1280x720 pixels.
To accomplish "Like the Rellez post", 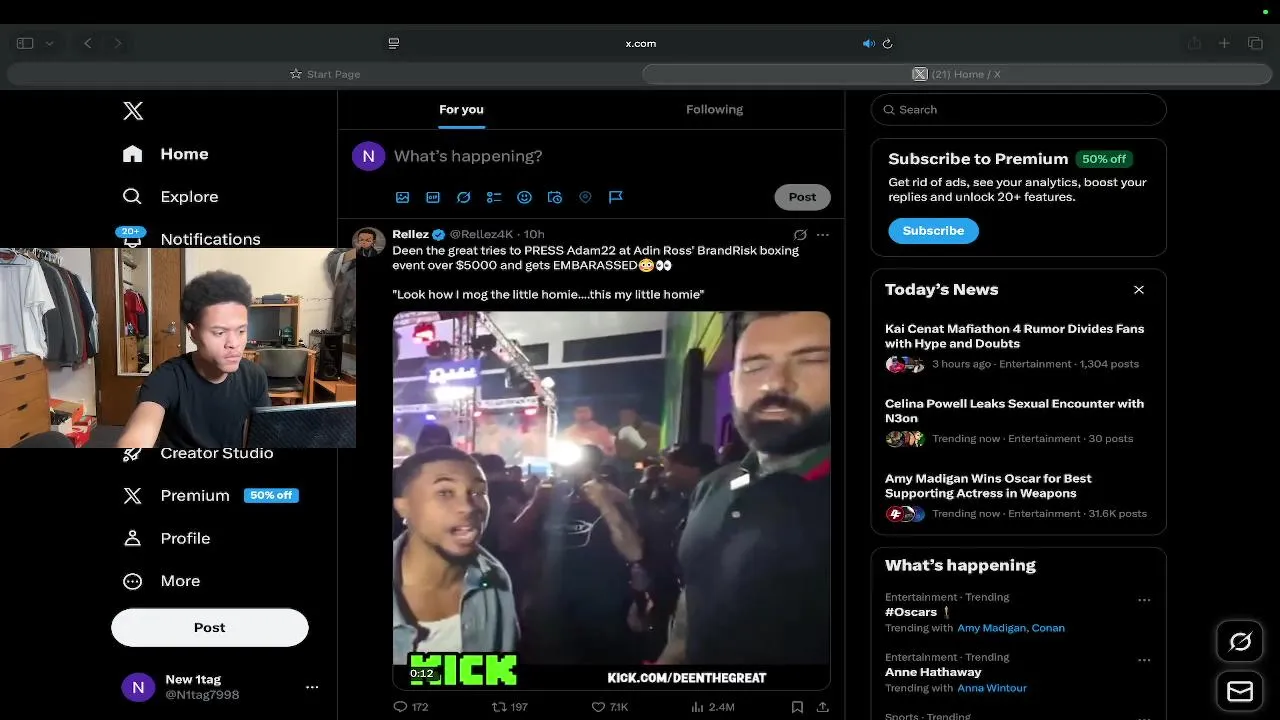I will [610, 707].
